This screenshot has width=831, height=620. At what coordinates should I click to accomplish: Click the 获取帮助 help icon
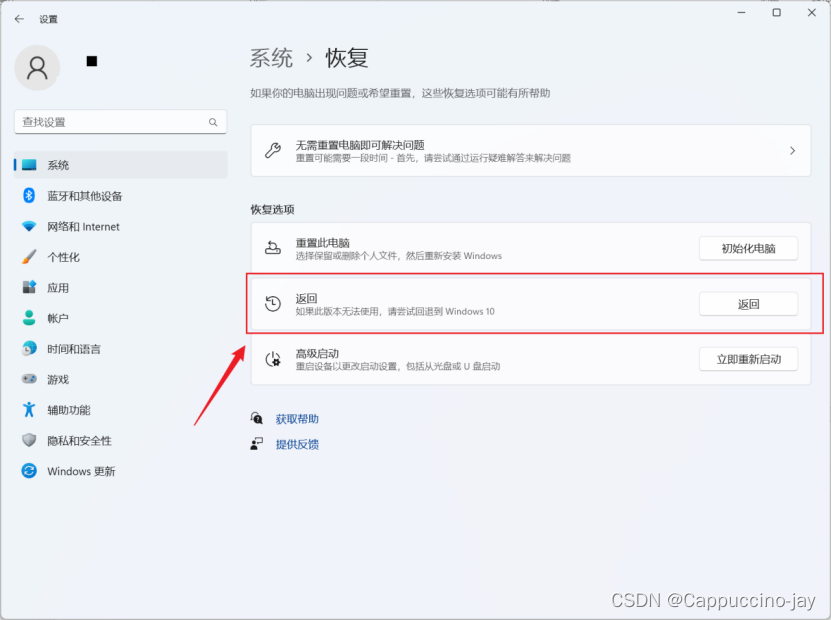pyautogui.click(x=257, y=419)
